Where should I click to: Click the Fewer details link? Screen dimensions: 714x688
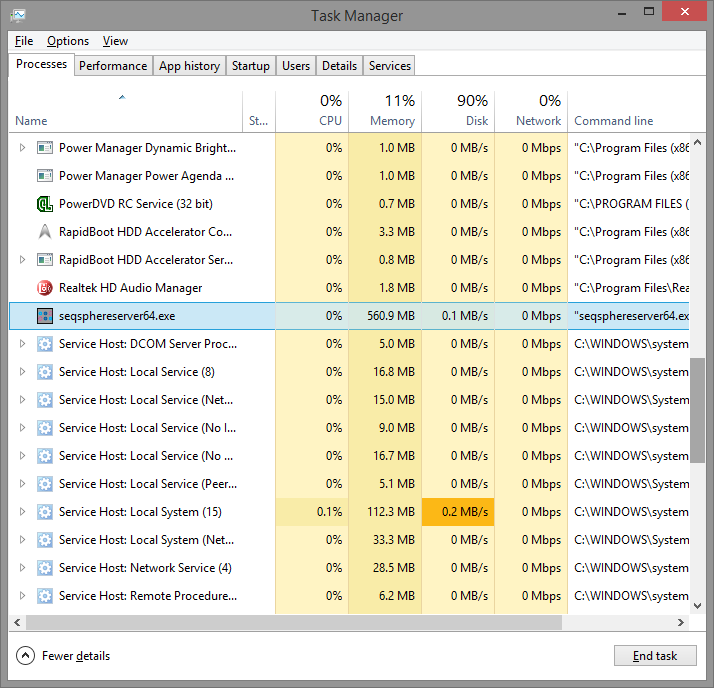click(76, 656)
